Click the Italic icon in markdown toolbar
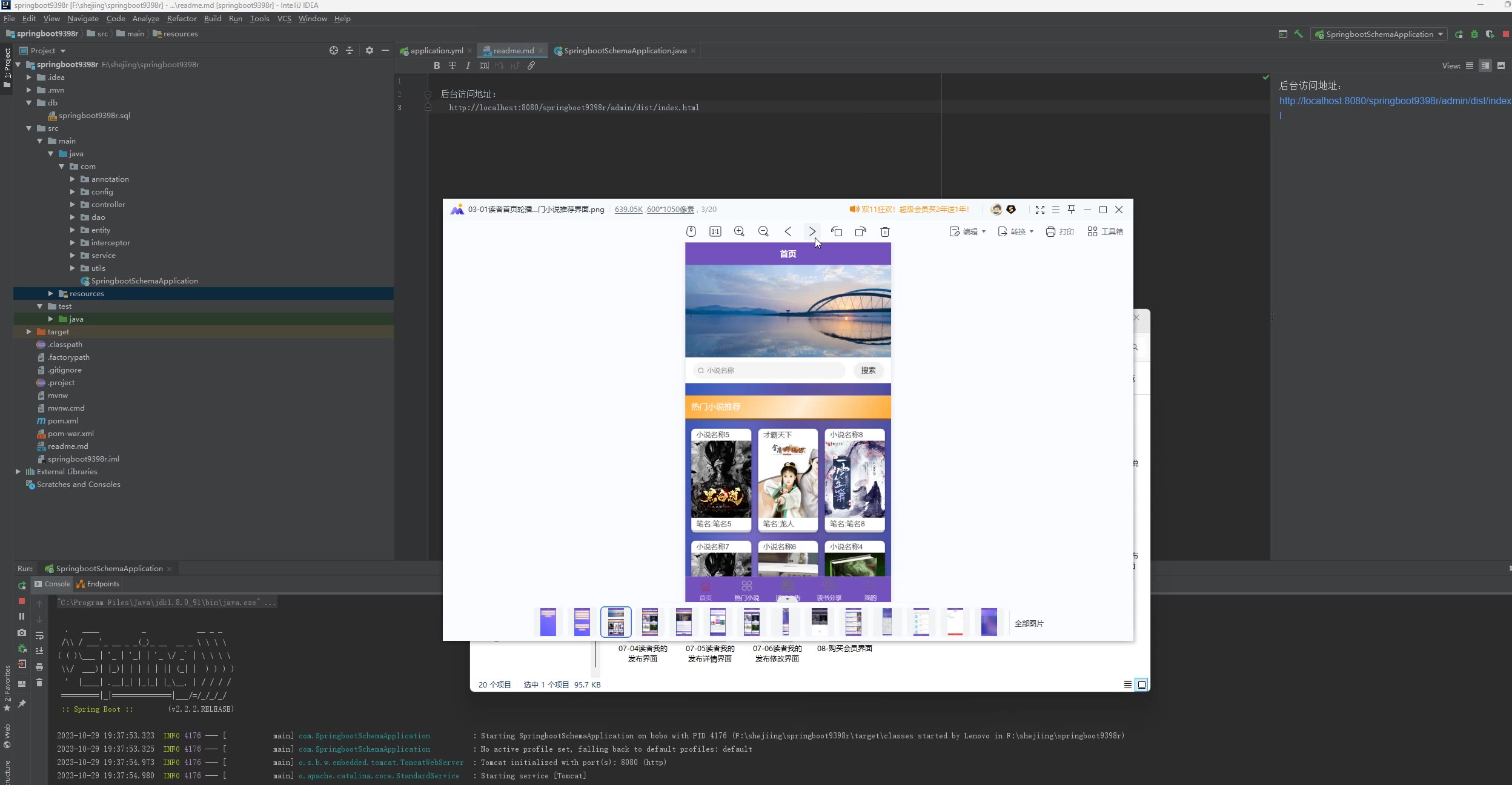The height and width of the screenshot is (785, 1512). coord(468,65)
